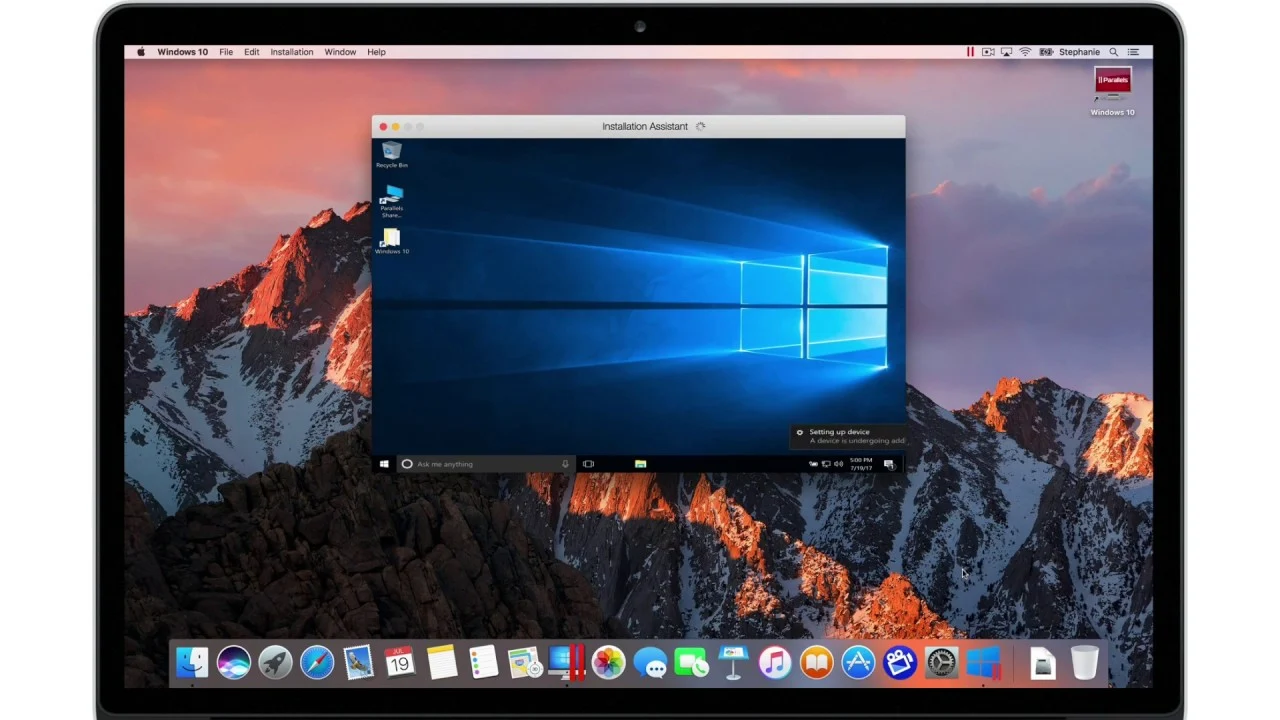Click the Windows taskbar clock
Viewport: 1280px width, 720px height.
click(861, 464)
